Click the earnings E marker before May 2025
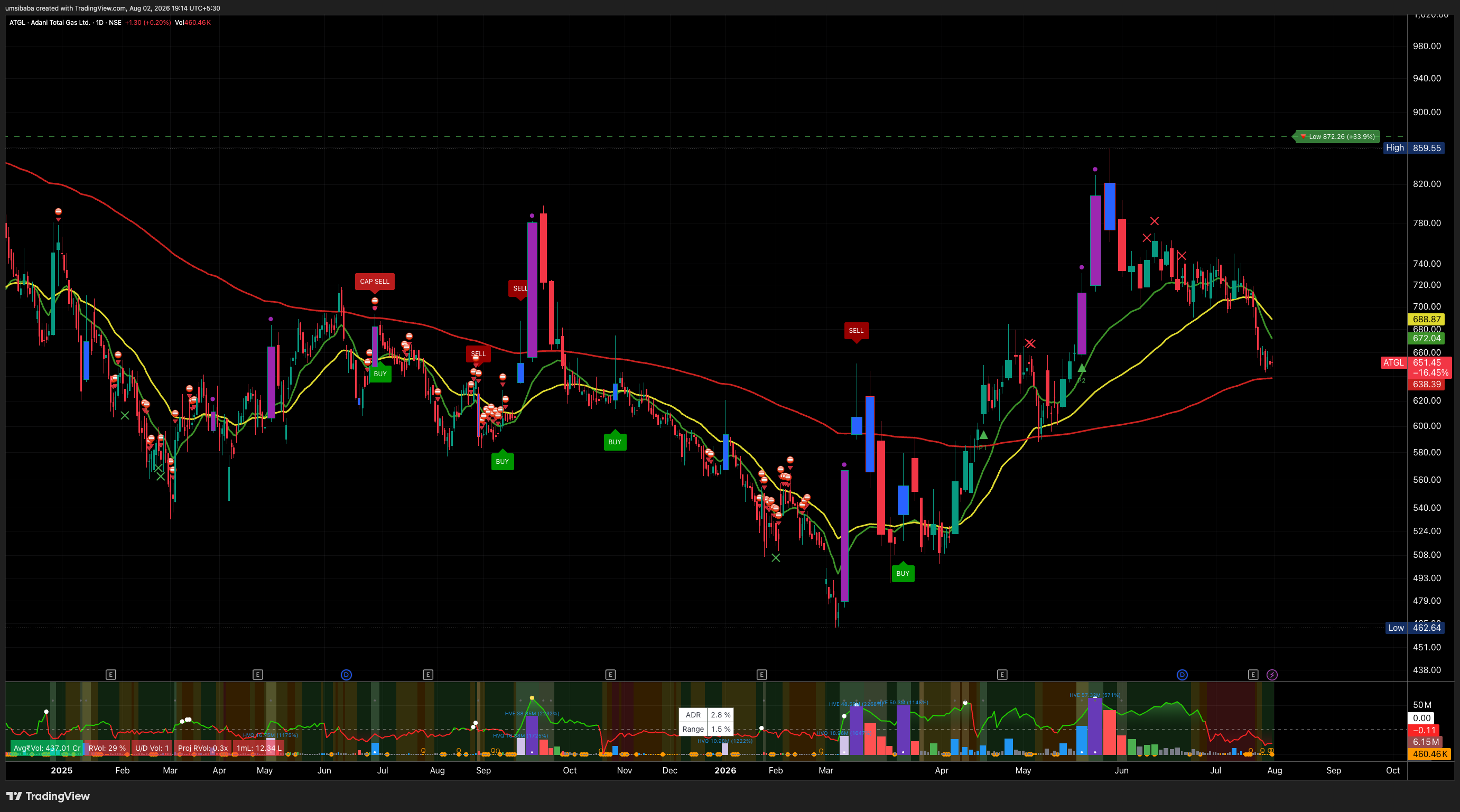The image size is (1460, 812). pyautogui.click(x=258, y=674)
